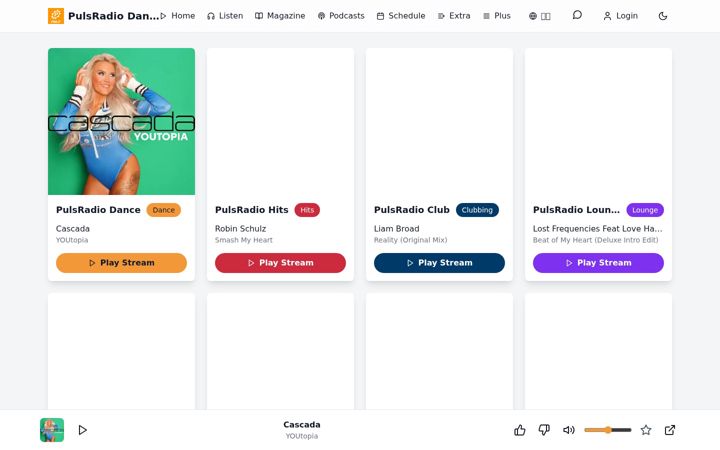Click the red Hits genre tag
720x450 pixels.
(307, 210)
